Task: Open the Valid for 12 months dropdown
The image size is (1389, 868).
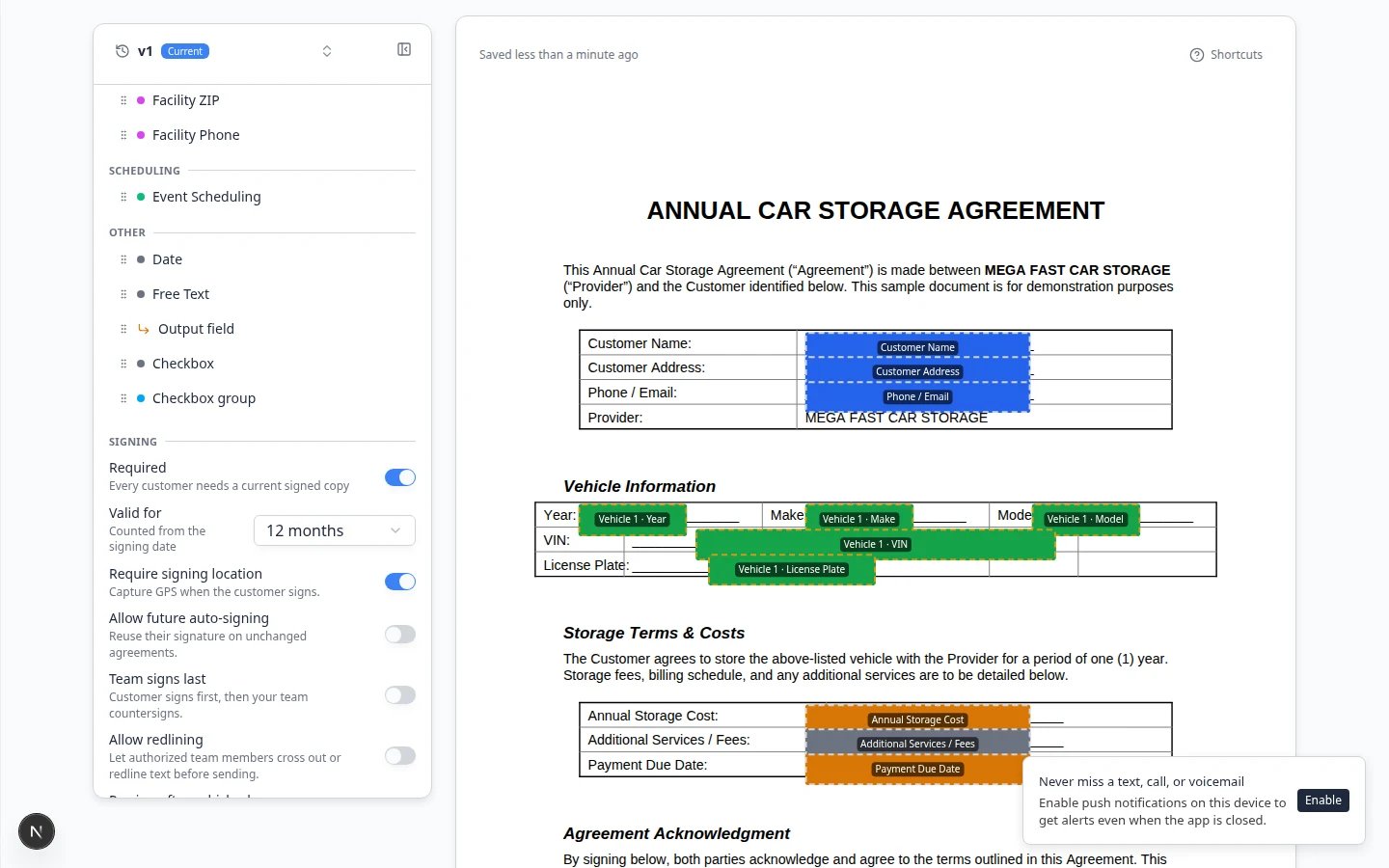Action: click(335, 530)
